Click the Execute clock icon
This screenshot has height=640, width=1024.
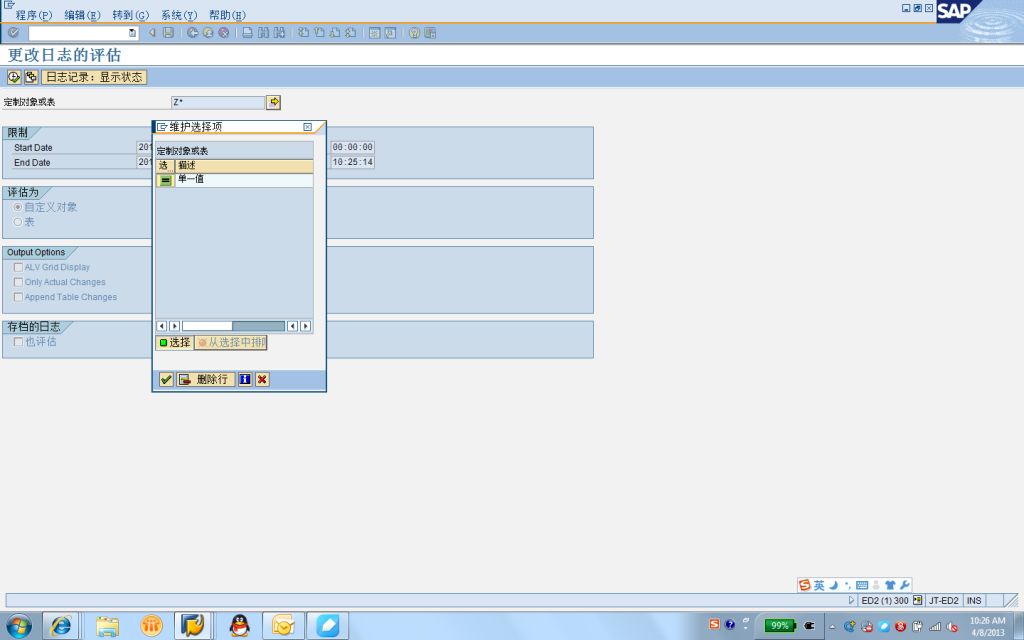coord(14,77)
